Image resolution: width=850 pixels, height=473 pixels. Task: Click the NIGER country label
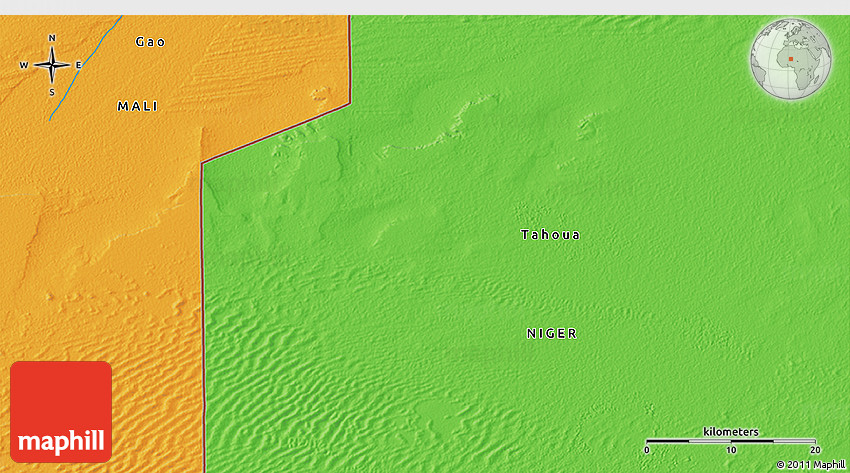(x=552, y=333)
